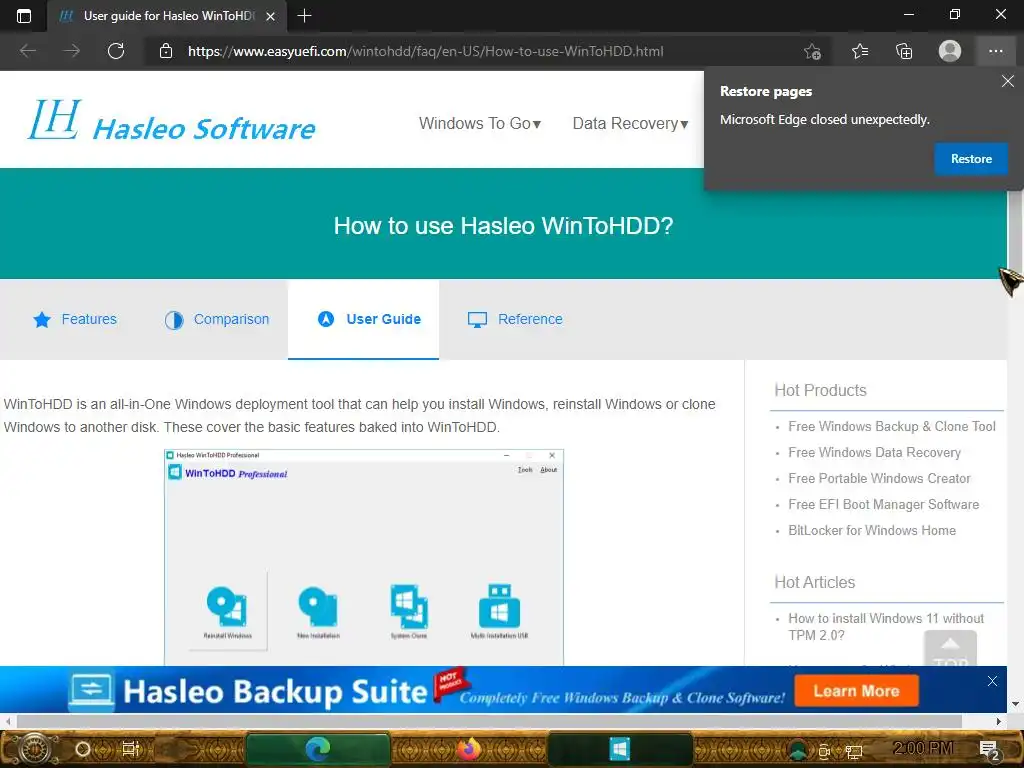Close the User guide for Hasleo WinToHDD tab
The width and height of the screenshot is (1024, 768).
point(270,16)
